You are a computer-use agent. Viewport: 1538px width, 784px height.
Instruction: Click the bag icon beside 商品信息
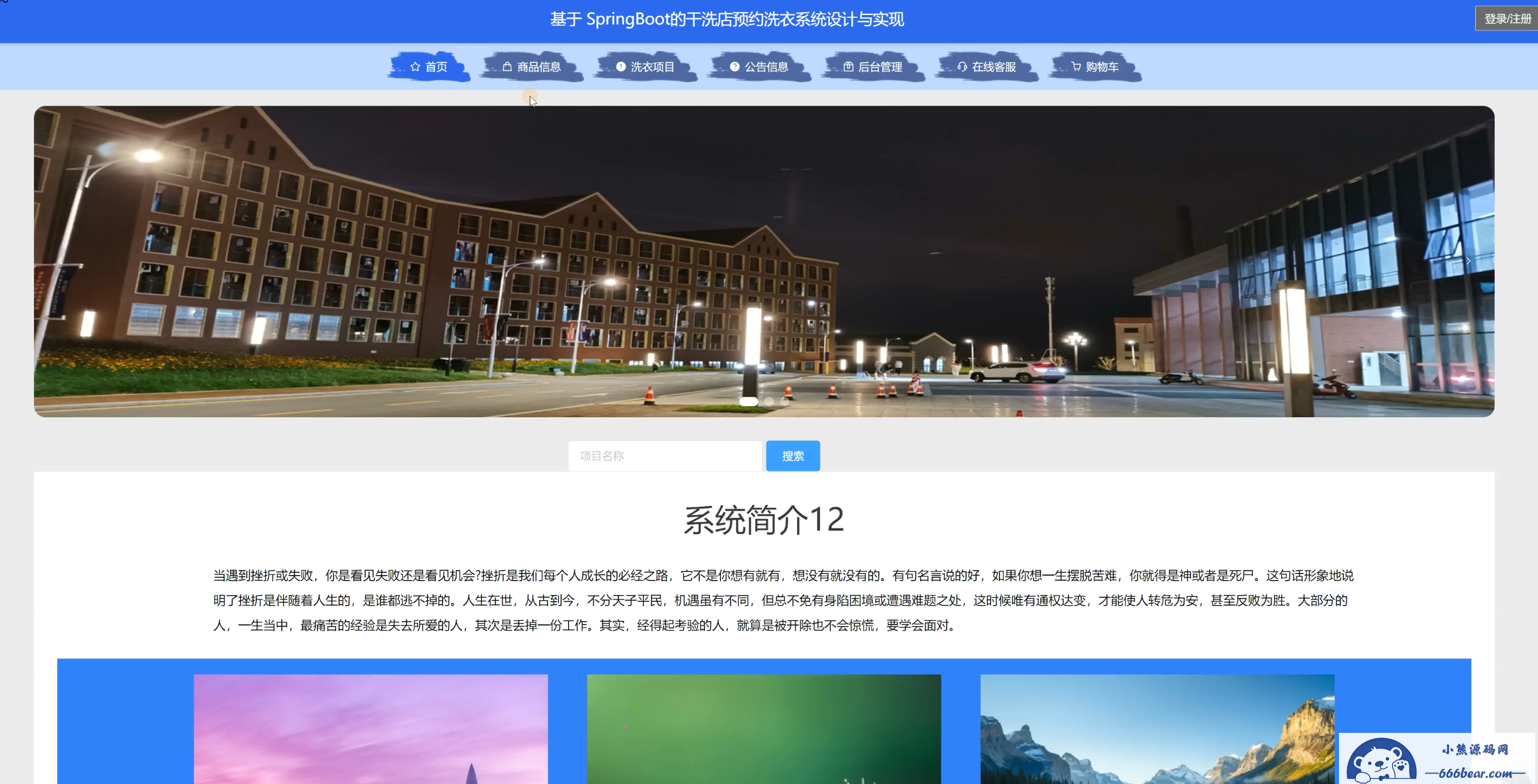coord(507,67)
